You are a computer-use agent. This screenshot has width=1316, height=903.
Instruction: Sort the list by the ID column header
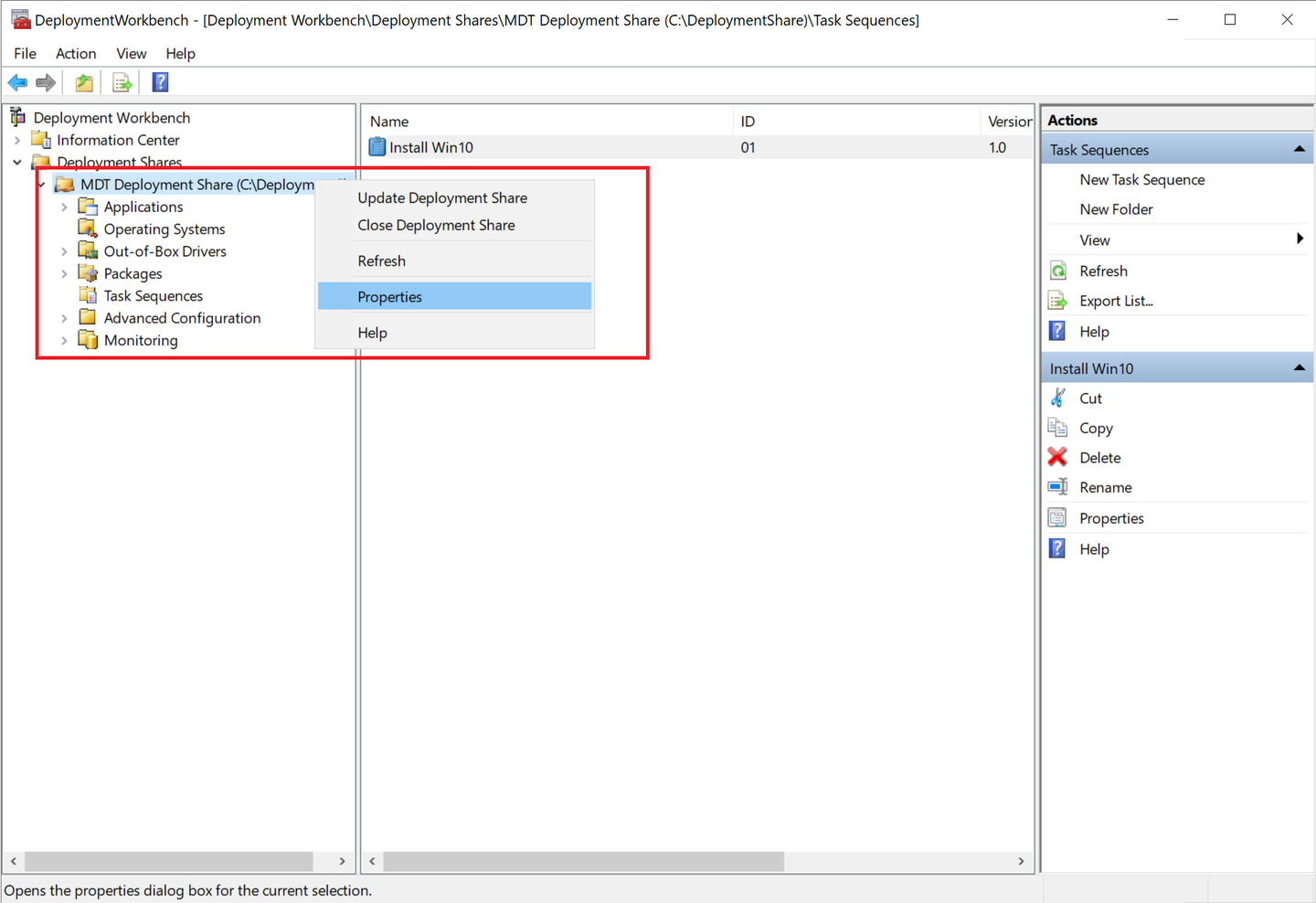tap(856, 122)
